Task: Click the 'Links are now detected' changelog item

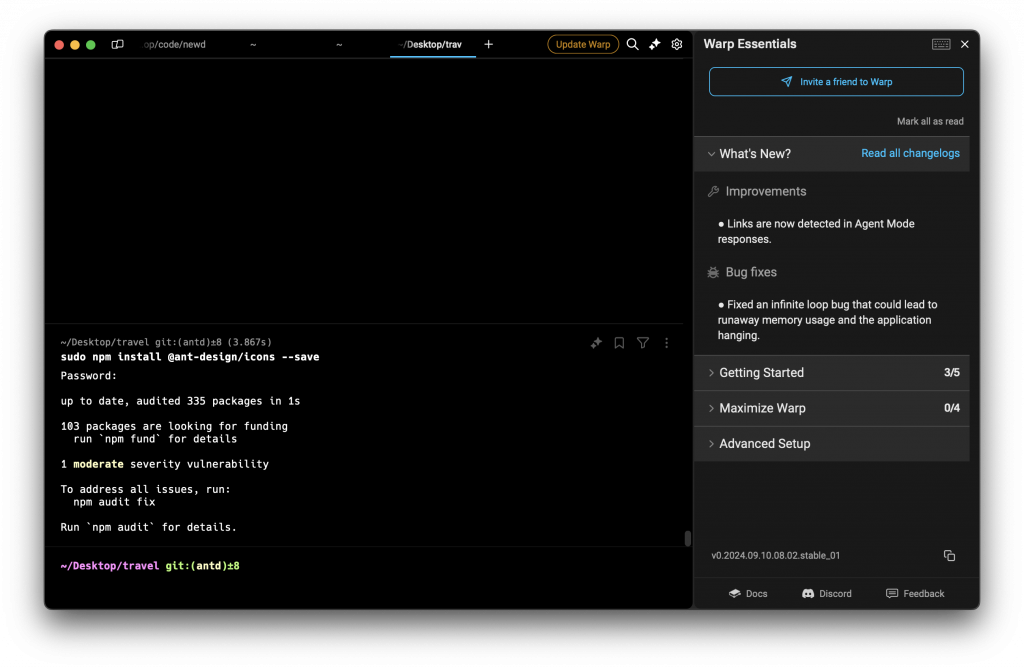Action: (x=816, y=231)
